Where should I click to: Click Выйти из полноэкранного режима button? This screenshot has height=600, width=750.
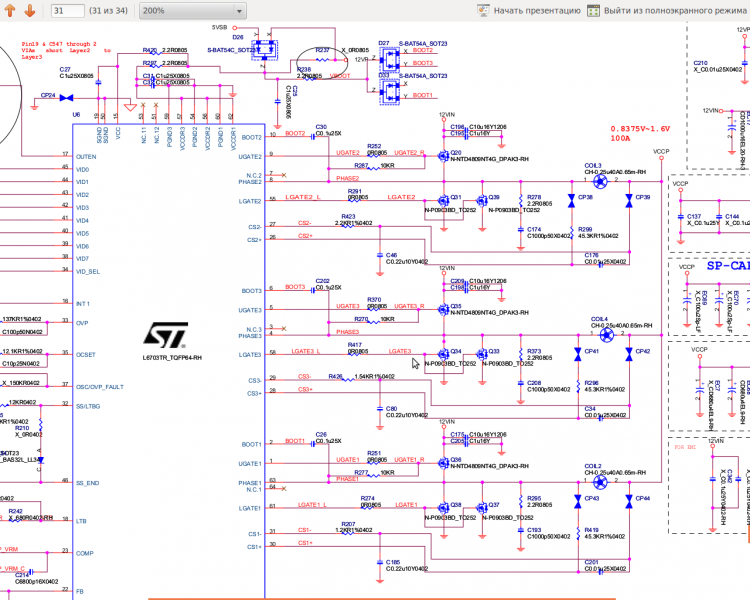667,11
